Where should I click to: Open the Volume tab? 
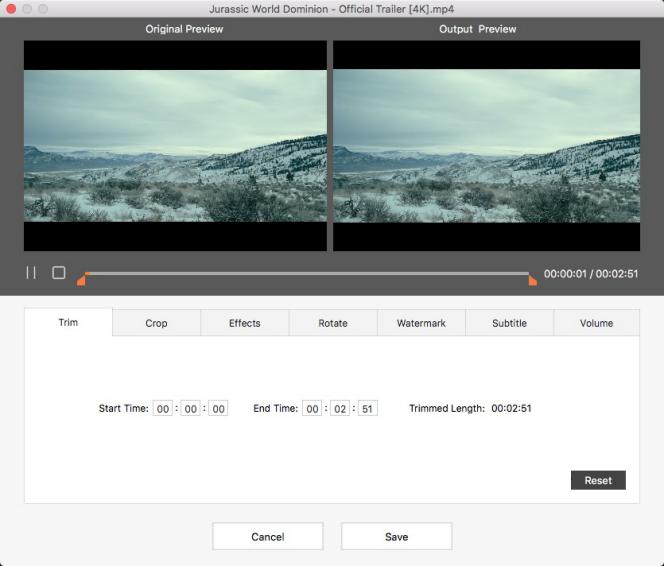point(596,323)
